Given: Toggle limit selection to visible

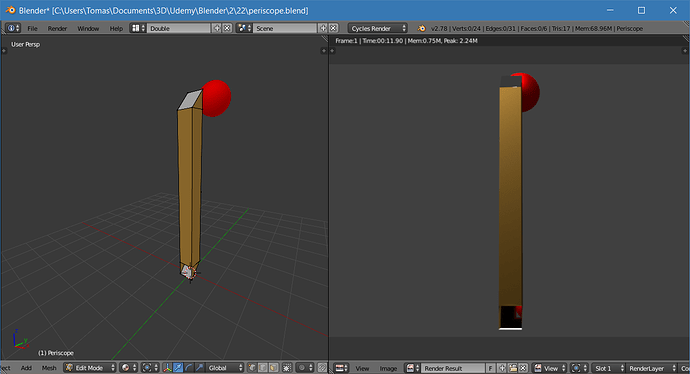Looking at the screenshot, I should pyautogui.click(x=287, y=368).
